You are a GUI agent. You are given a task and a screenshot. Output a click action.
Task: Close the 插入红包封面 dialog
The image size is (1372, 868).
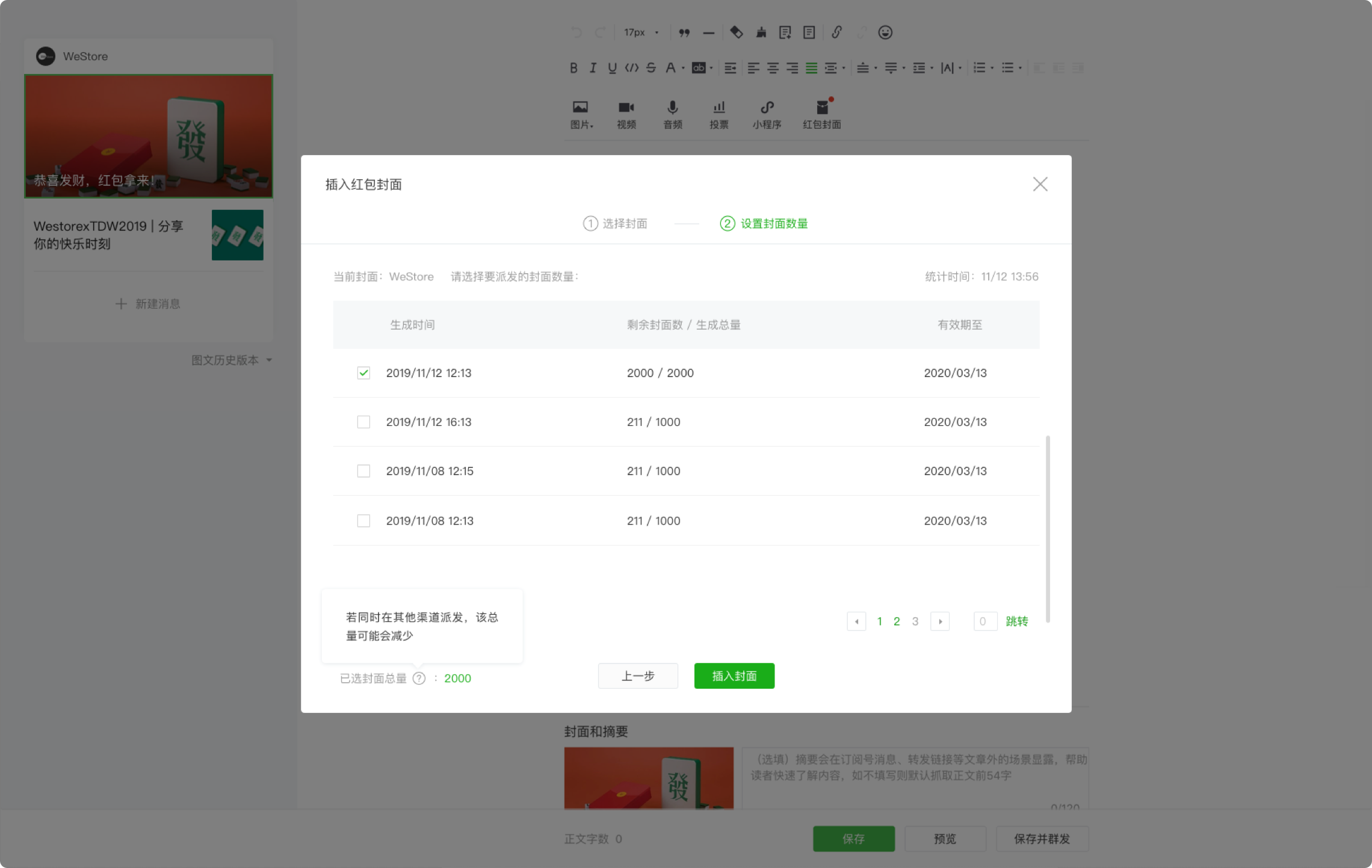click(x=1040, y=184)
